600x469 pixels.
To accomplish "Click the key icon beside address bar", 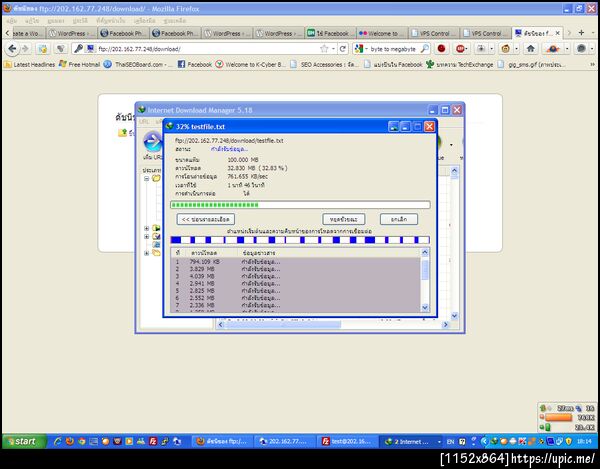I will [x=78, y=49].
